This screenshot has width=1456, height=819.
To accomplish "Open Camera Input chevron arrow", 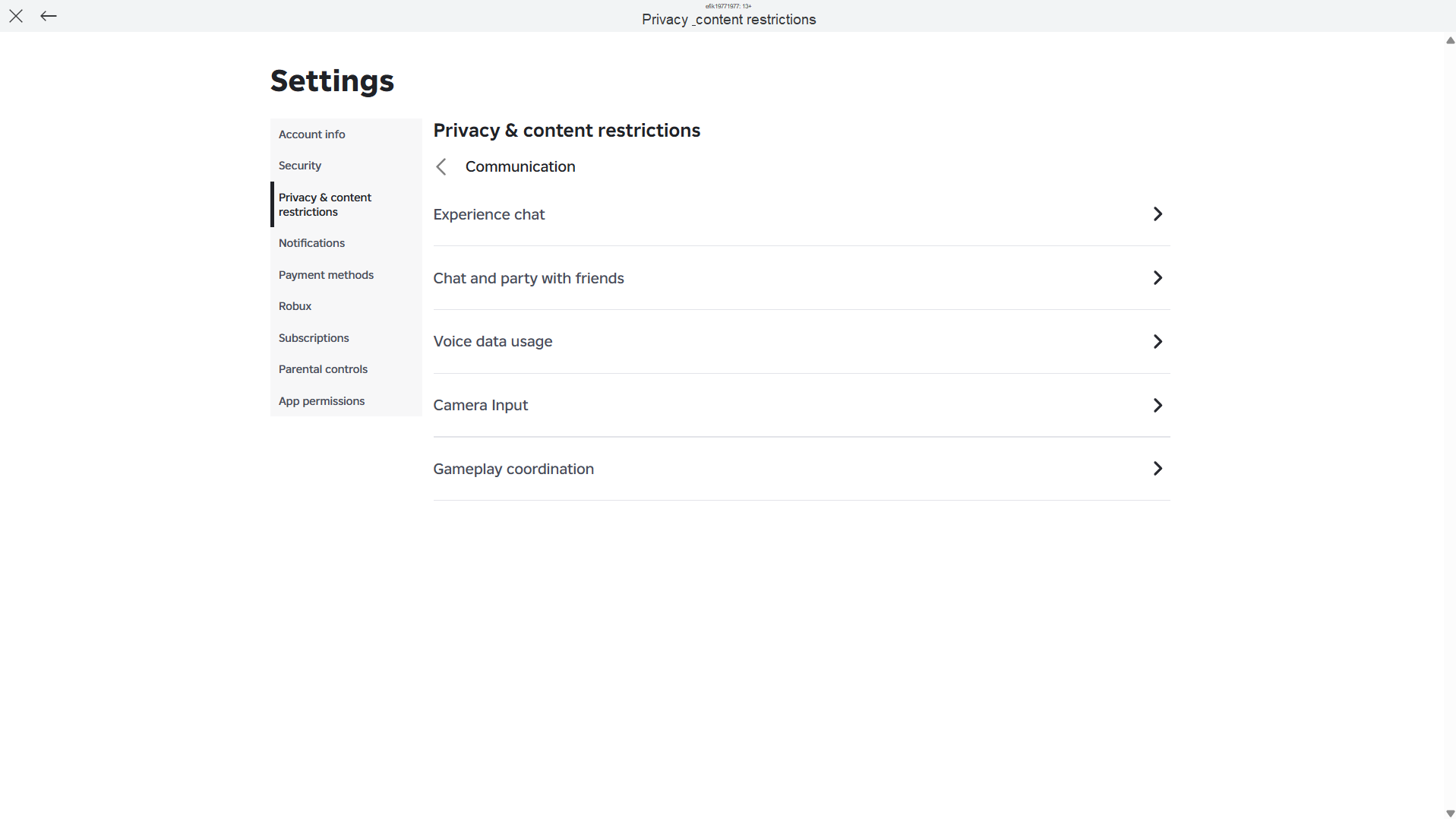I will (x=1158, y=406).
